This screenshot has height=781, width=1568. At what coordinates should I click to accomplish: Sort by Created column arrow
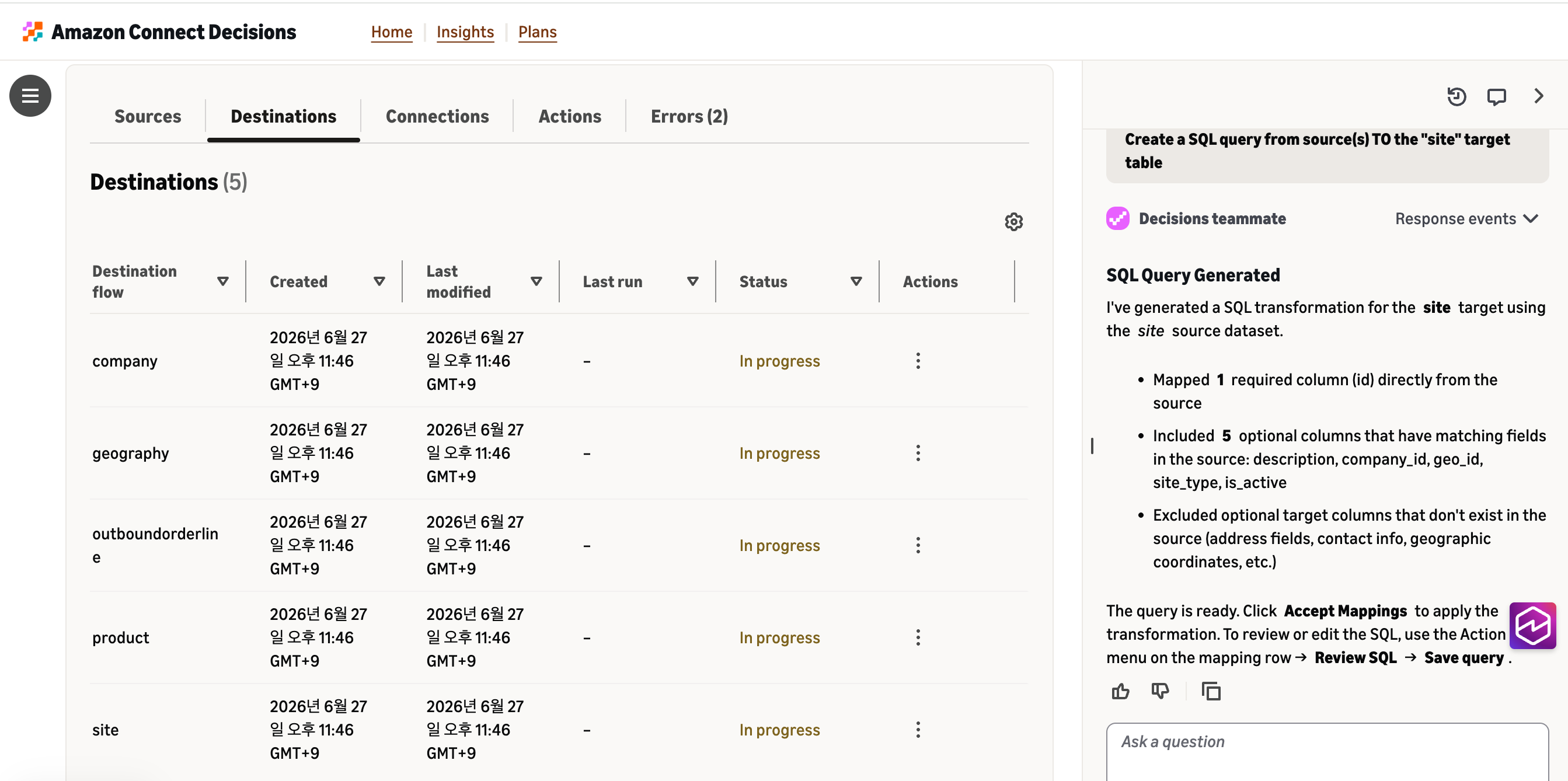click(379, 281)
